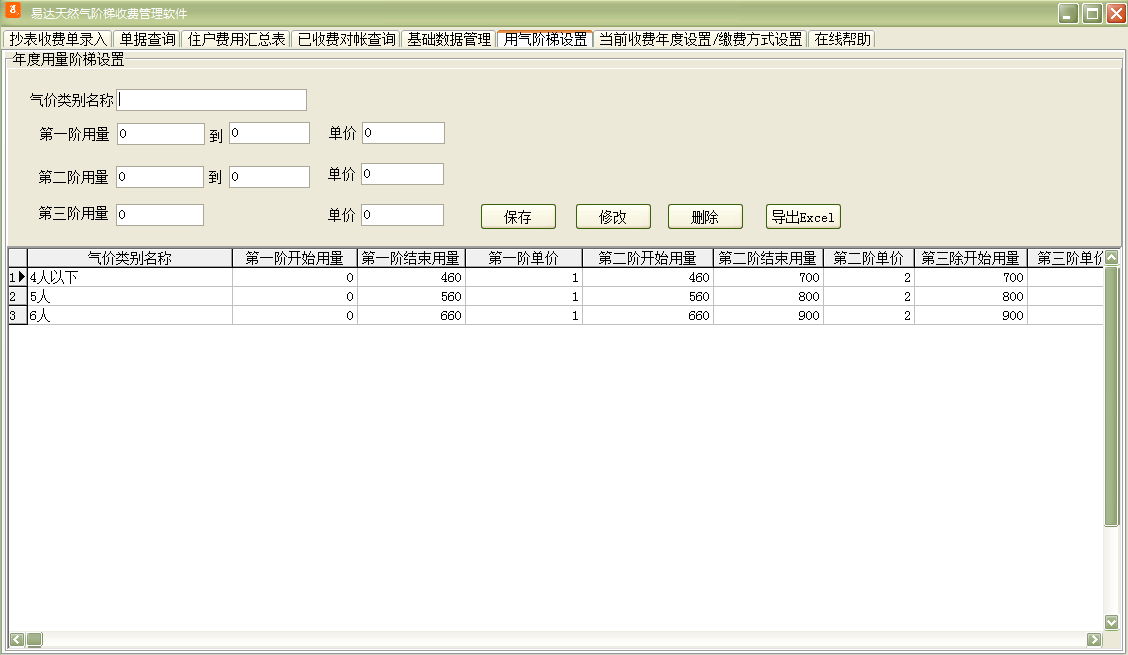Click the 导出Excel button
The image size is (1128, 655).
coord(803,217)
